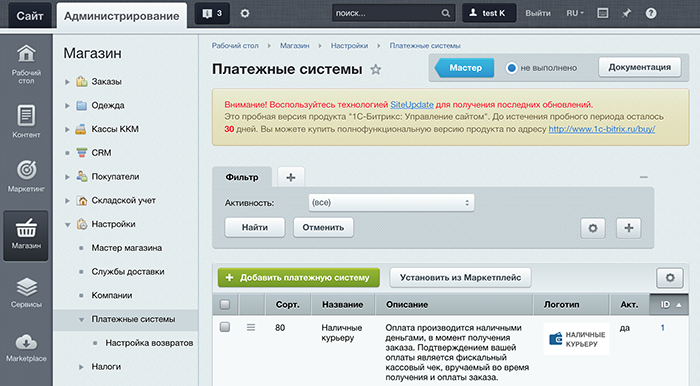Click the Наличные курьеру logo image
This screenshot has height=386, width=700.
coord(576,339)
